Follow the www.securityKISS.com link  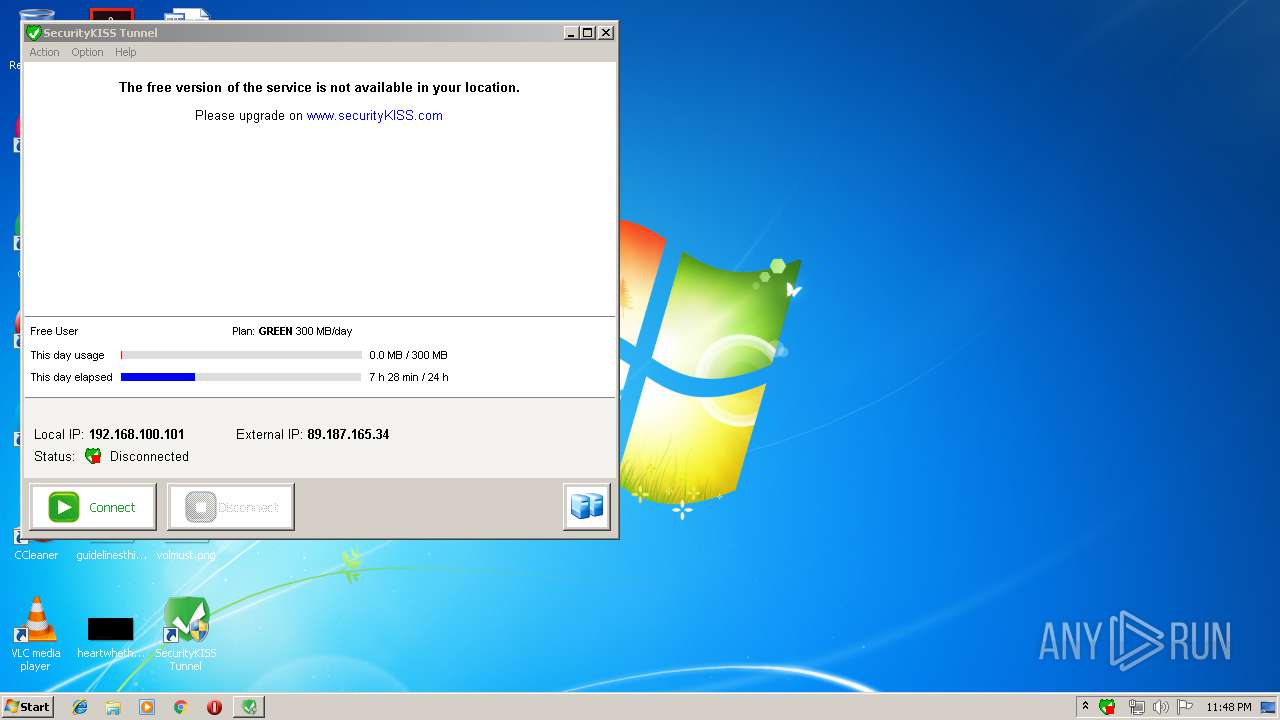(x=374, y=115)
